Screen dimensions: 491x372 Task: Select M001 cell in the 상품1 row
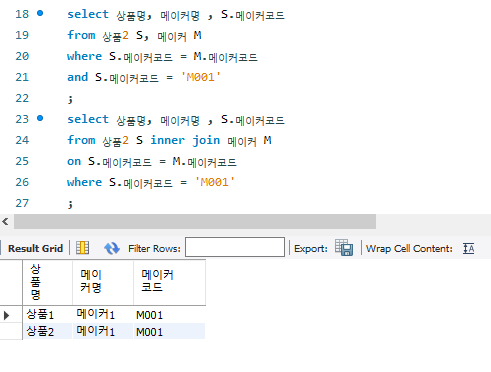point(169,314)
